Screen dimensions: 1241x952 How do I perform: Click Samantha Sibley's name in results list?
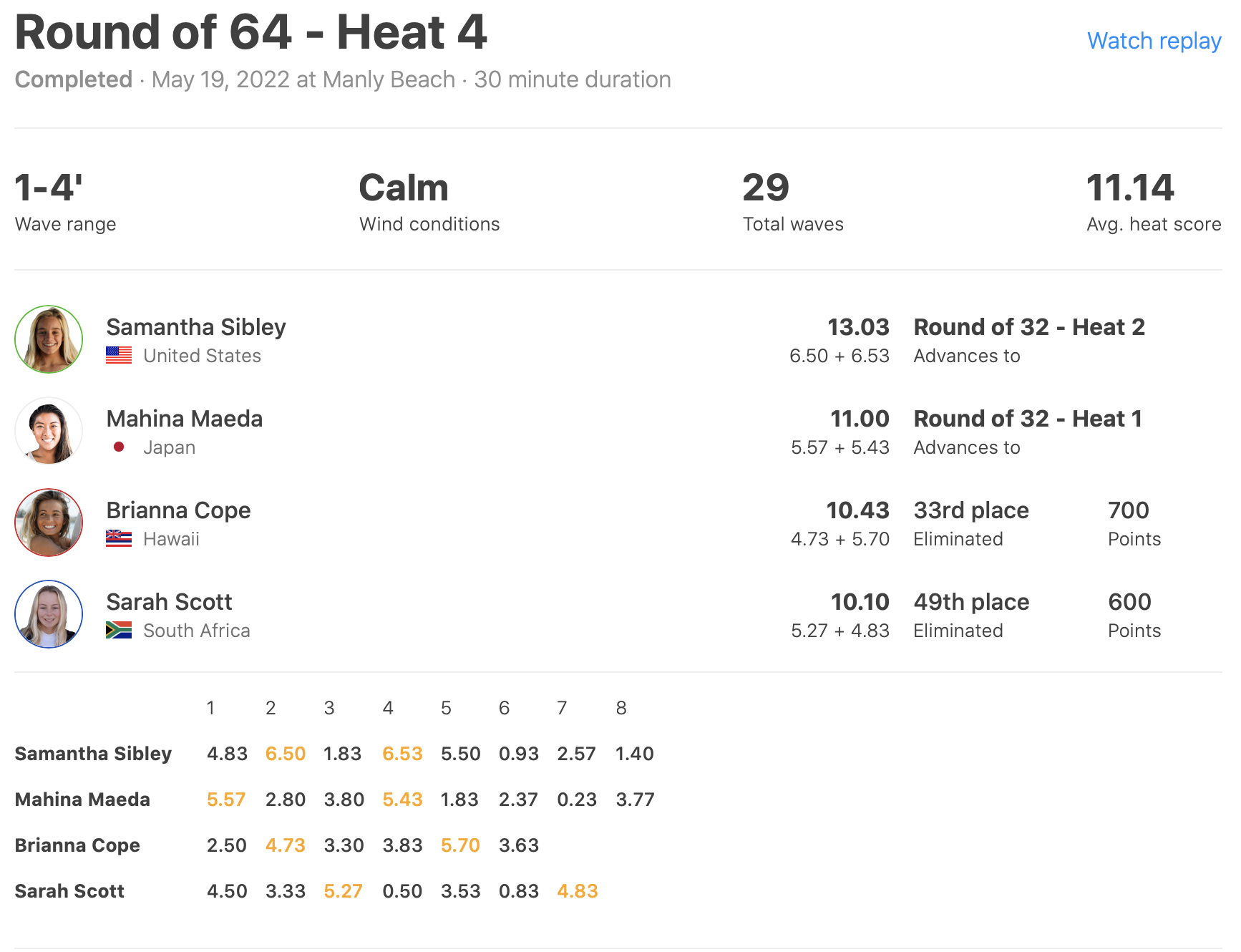[x=196, y=327]
